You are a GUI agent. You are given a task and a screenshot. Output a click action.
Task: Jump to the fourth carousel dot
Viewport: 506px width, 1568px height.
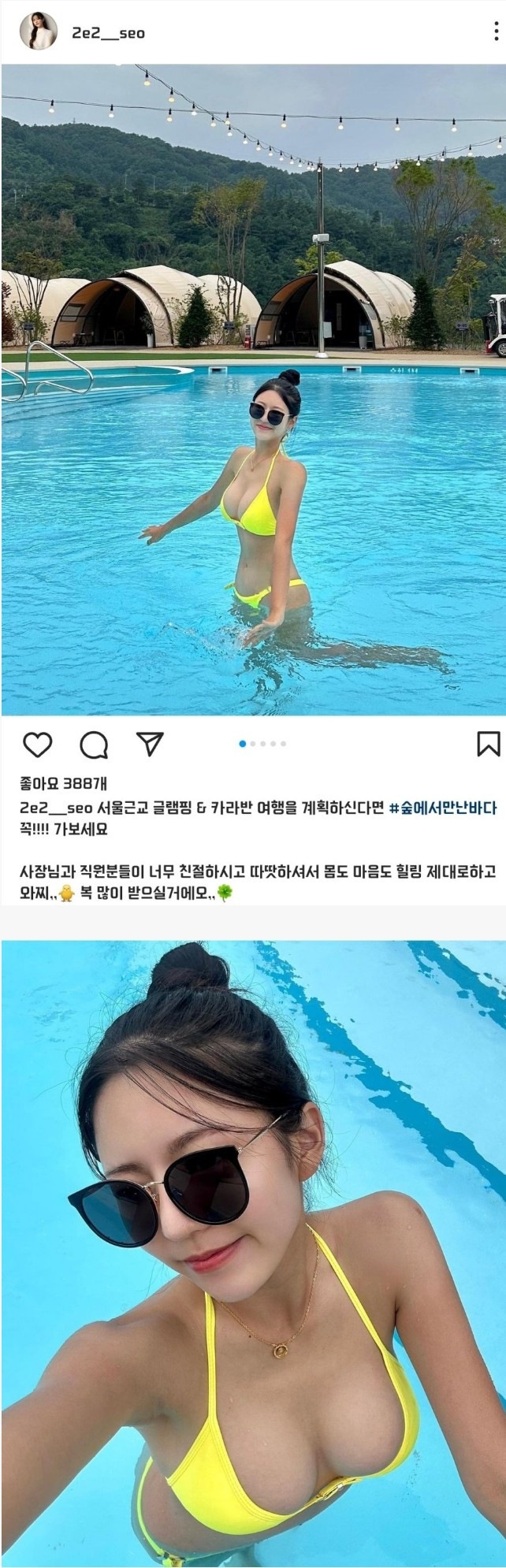click(x=273, y=743)
